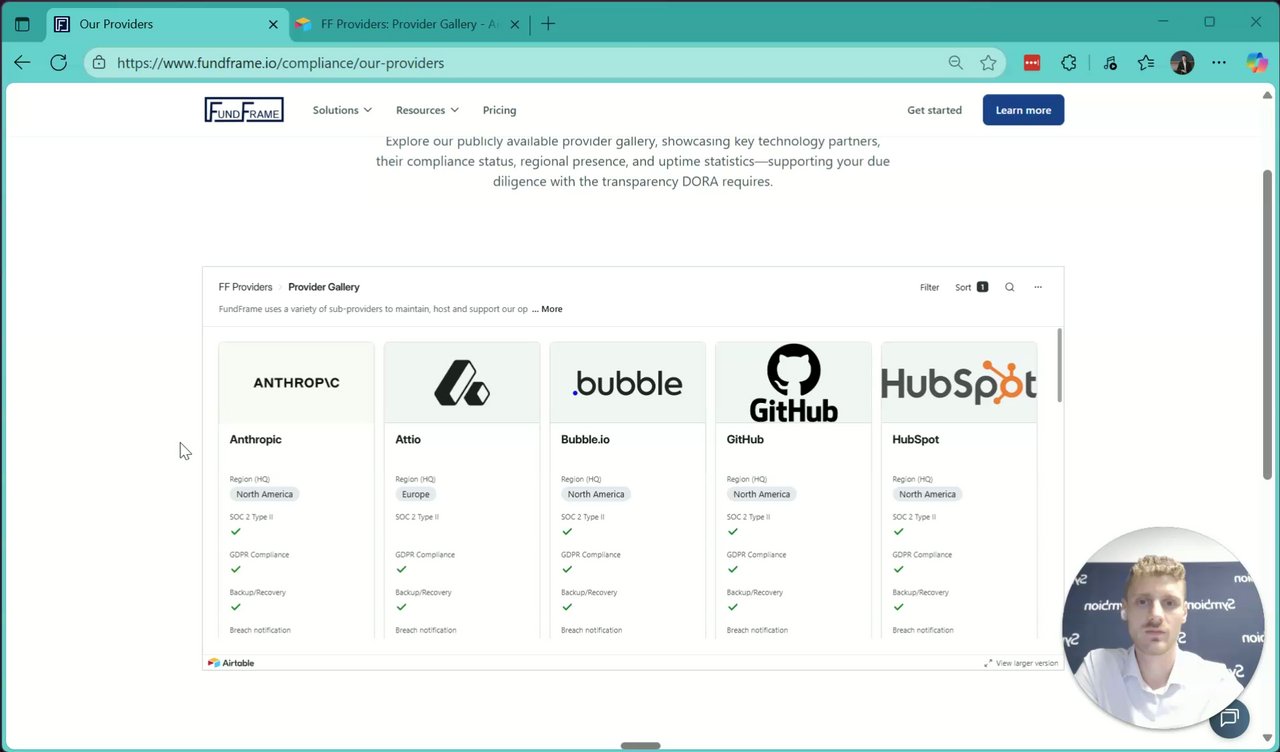Reload the page with the refresh icon
This screenshot has height=752, width=1280.
58,63
